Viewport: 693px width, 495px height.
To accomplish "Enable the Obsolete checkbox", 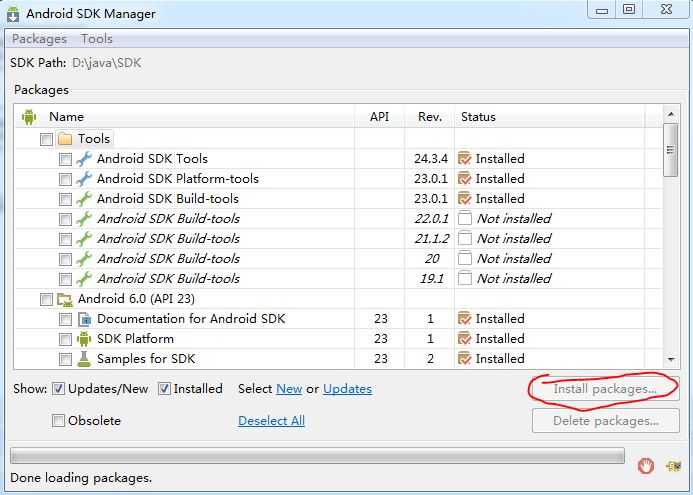I will (x=58, y=421).
